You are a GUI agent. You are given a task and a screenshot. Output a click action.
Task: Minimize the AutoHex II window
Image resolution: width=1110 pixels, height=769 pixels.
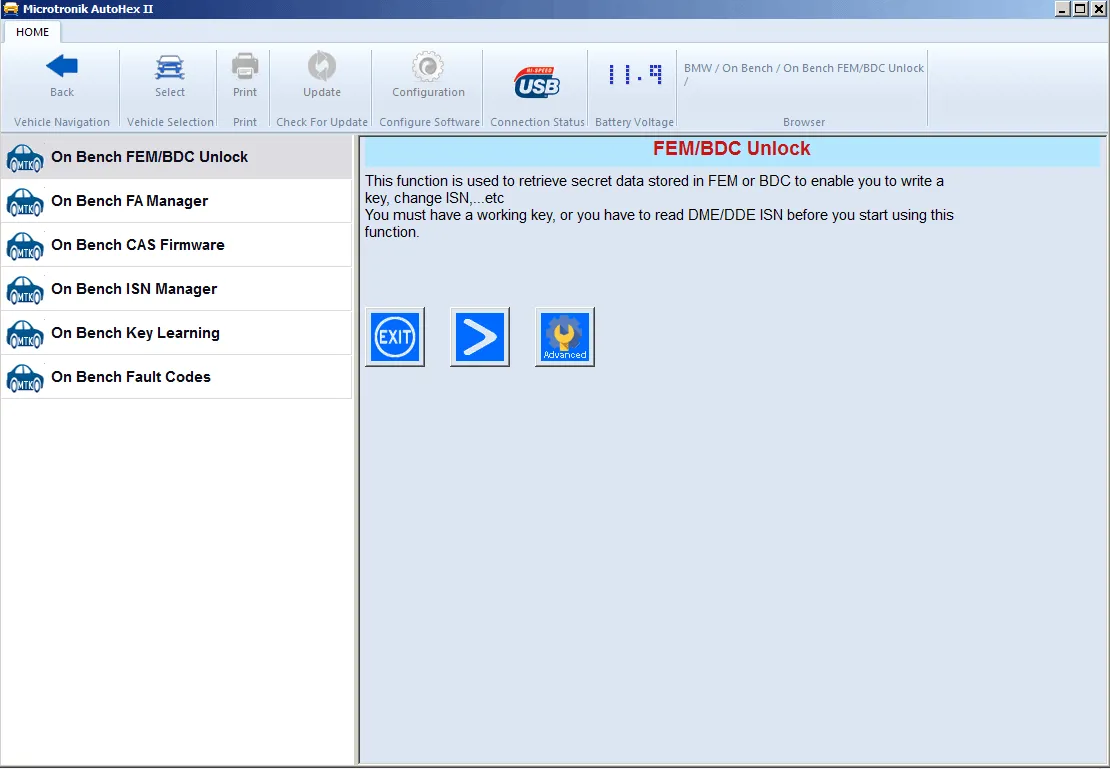coord(1063,9)
